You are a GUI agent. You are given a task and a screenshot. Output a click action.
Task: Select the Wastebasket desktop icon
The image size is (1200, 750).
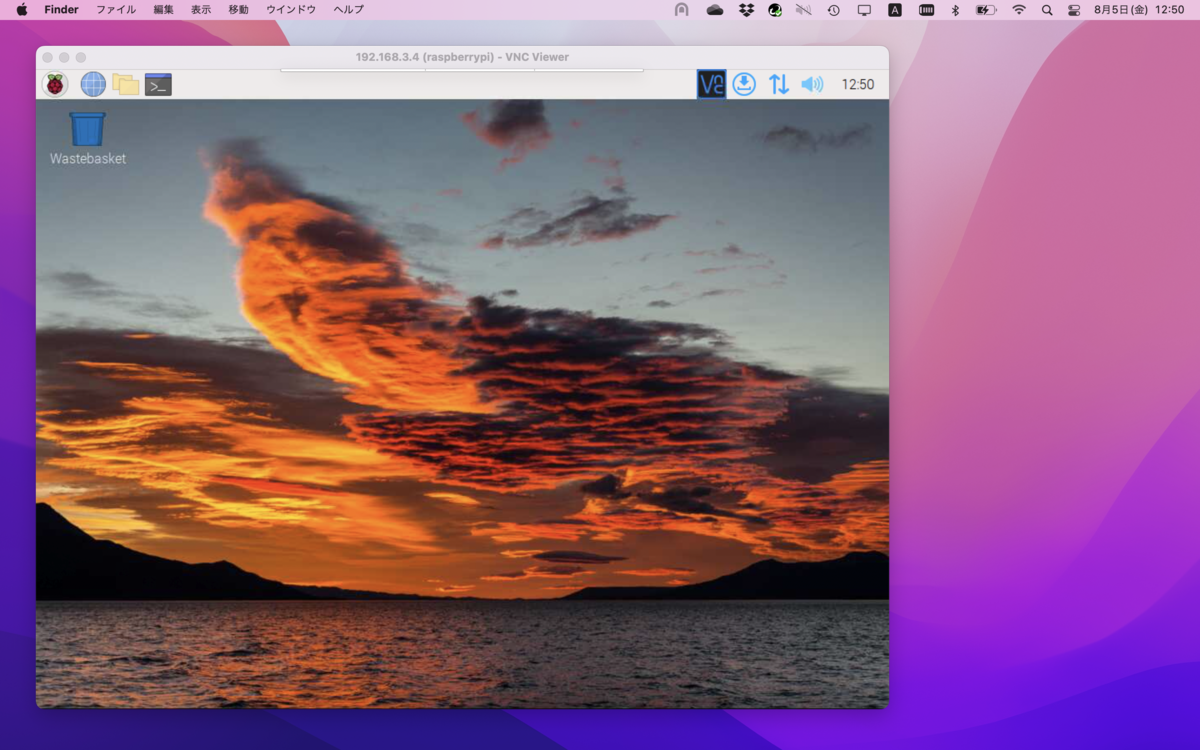click(x=87, y=138)
